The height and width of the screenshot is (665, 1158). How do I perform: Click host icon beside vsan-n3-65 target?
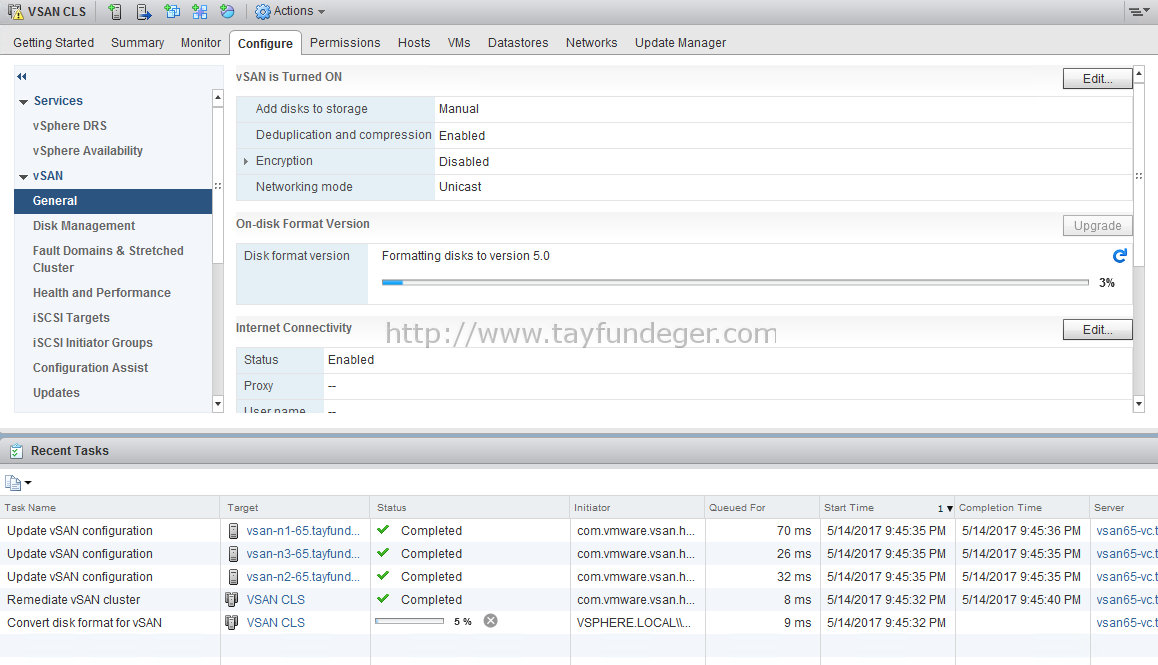coord(233,553)
